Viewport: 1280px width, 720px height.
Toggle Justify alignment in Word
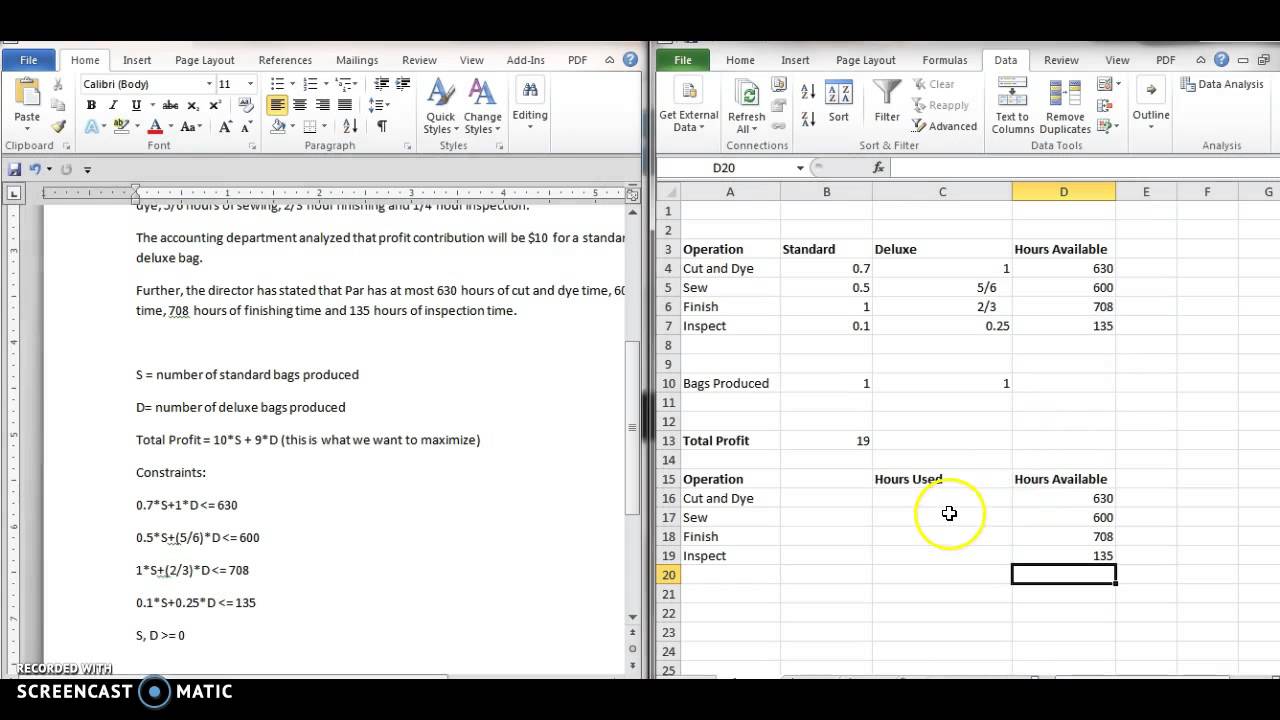345,106
